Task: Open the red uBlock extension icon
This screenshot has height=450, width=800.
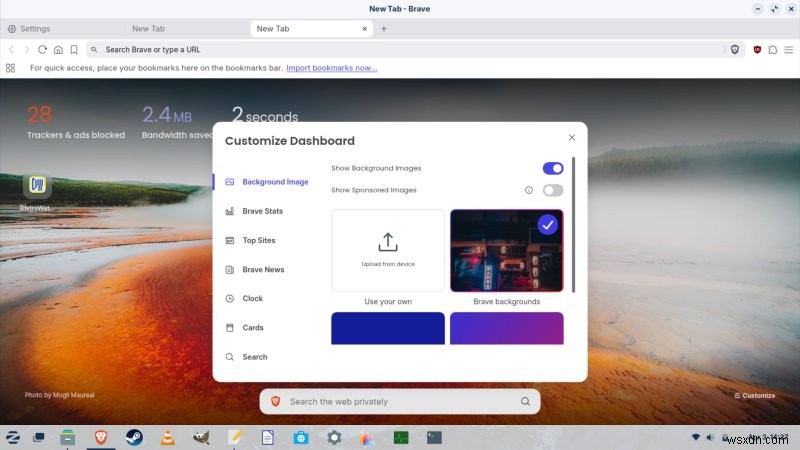Action: coord(757,49)
